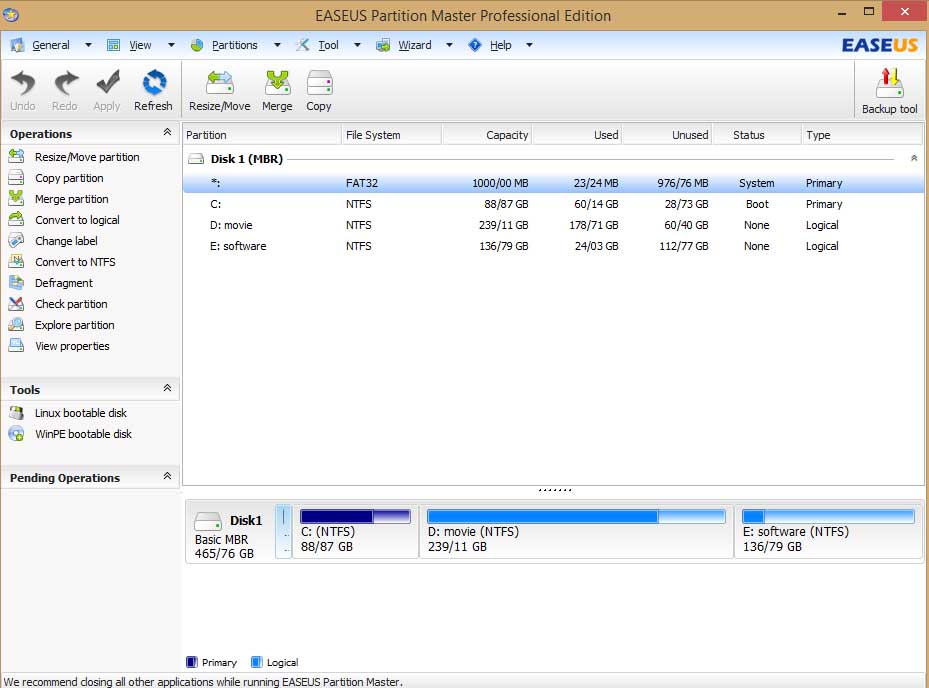Collapse the Operations panel section

pos(167,133)
